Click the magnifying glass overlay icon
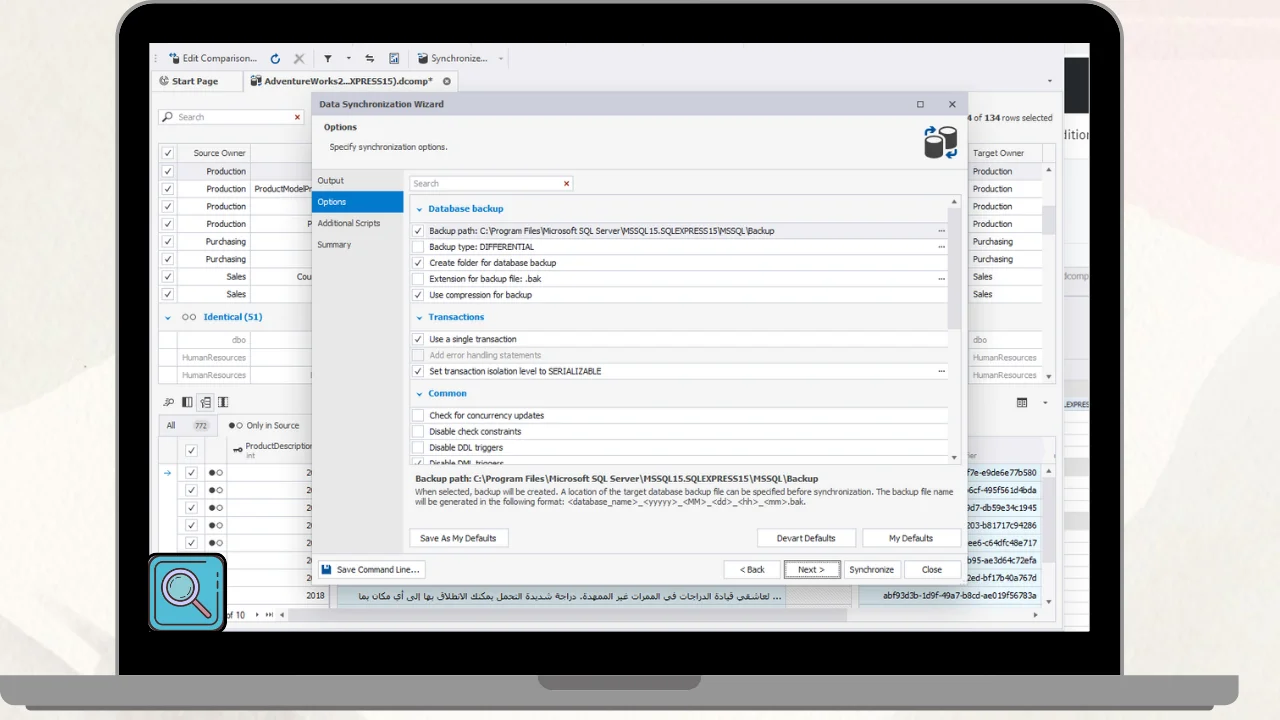The image size is (1280, 720). pos(188,592)
